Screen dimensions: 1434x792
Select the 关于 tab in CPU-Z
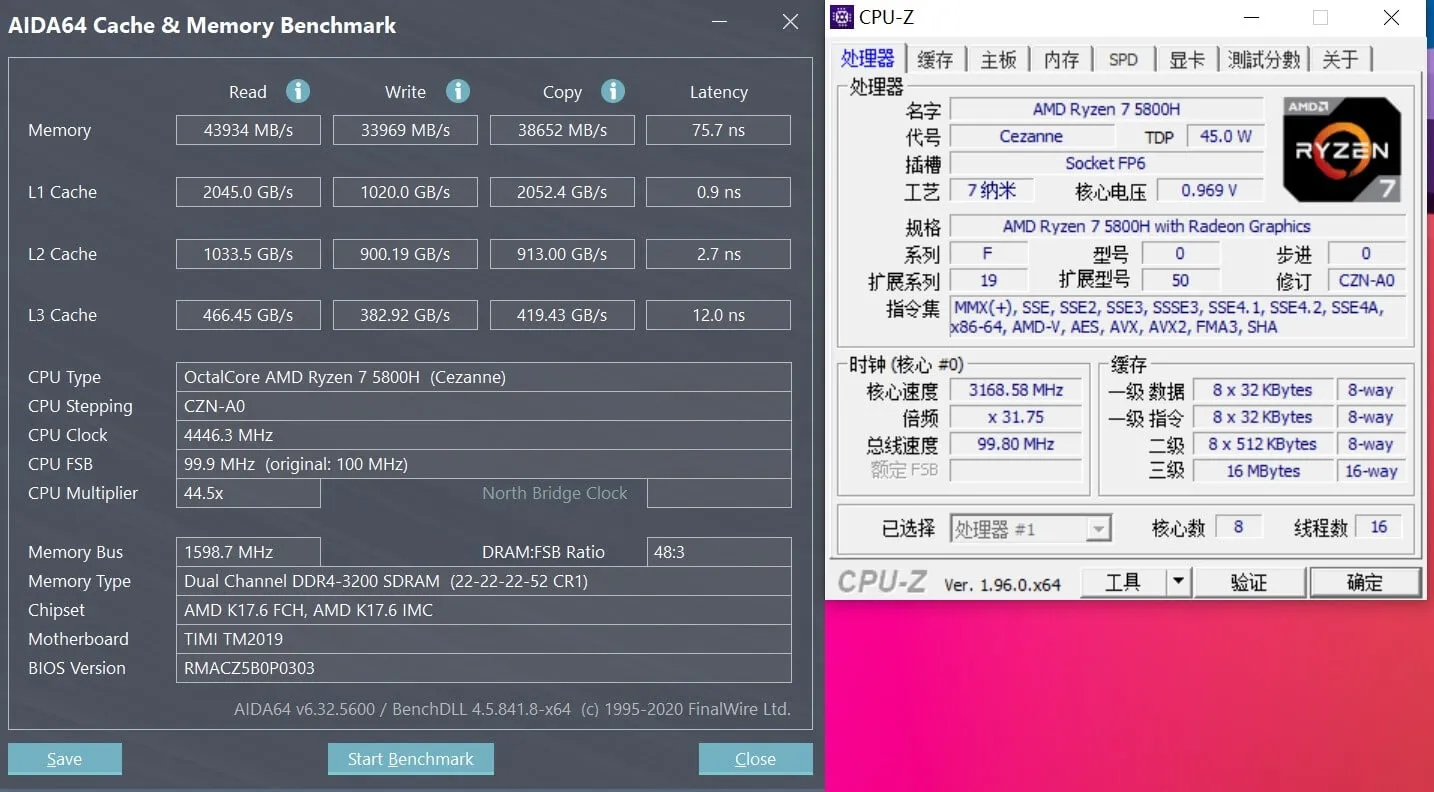pos(1341,60)
